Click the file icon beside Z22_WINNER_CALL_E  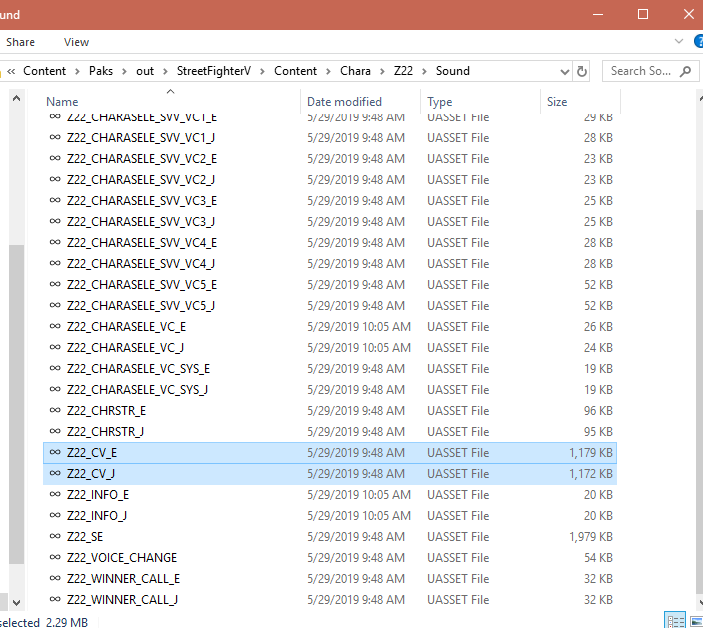(55, 578)
